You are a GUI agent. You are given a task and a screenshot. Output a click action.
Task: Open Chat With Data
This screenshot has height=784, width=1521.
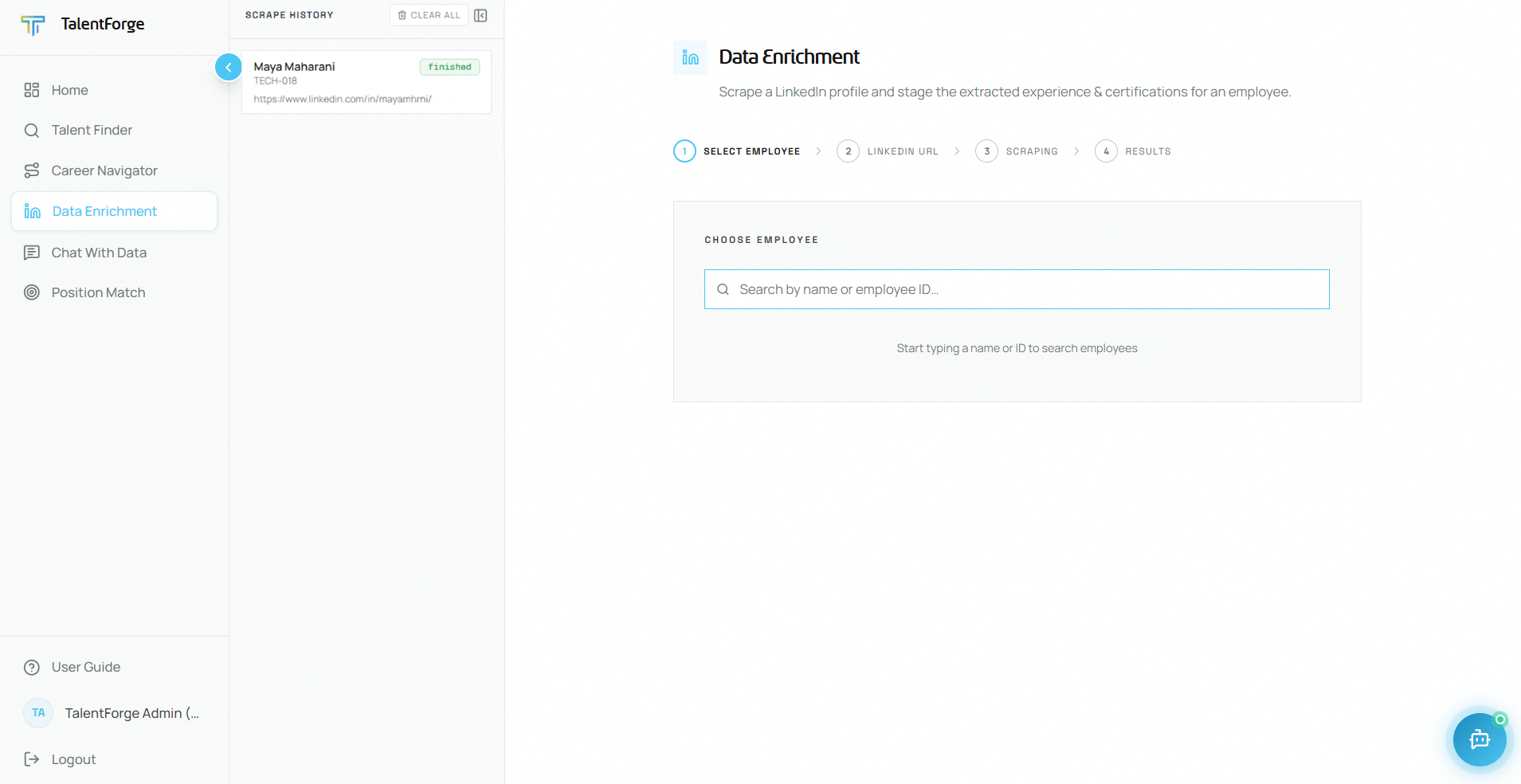(99, 253)
